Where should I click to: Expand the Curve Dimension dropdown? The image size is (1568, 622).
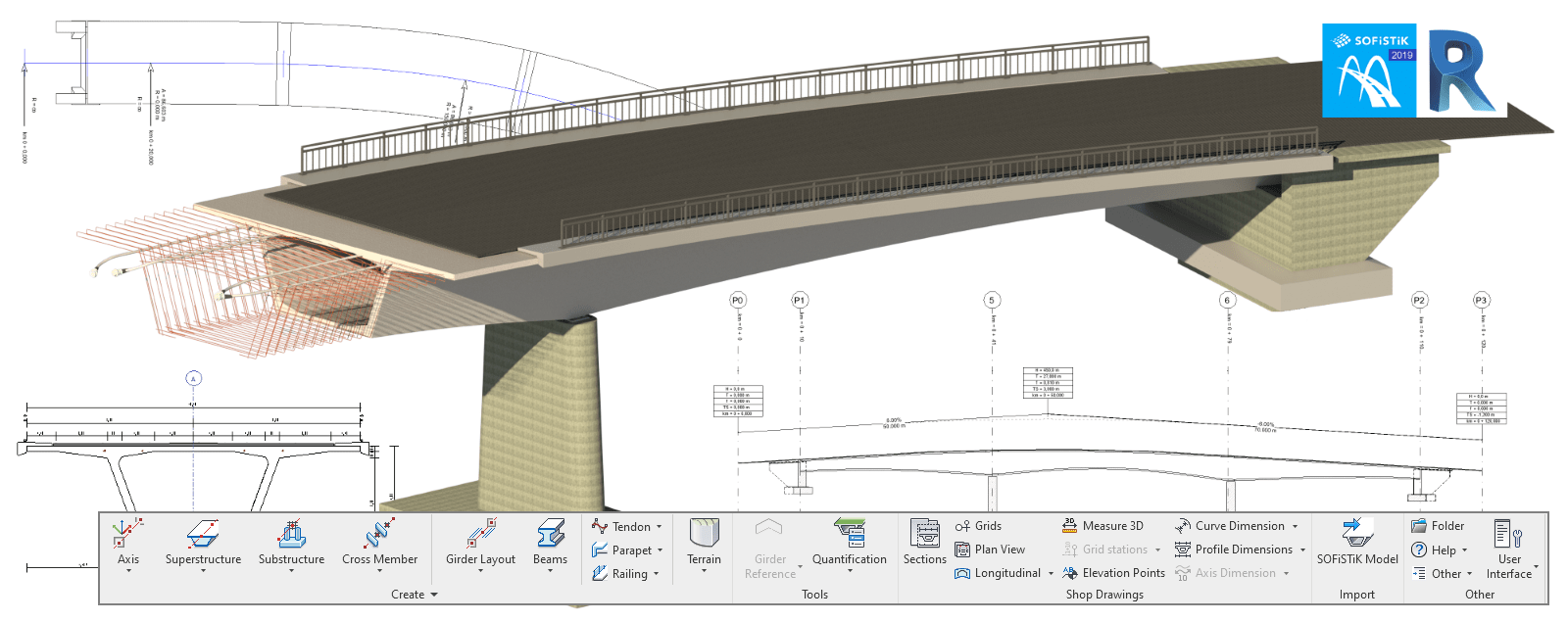click(x=1295, y=527)
